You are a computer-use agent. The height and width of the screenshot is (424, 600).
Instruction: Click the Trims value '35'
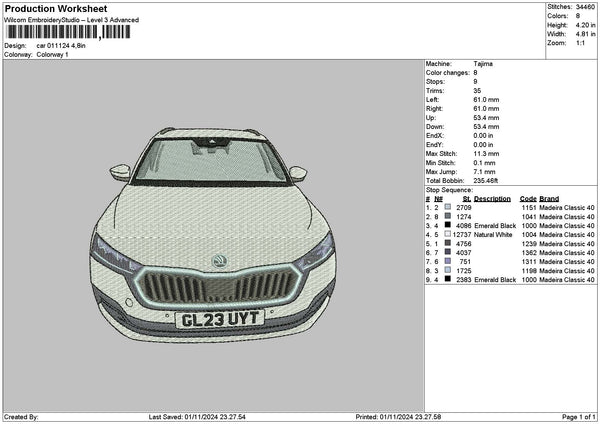477,91
